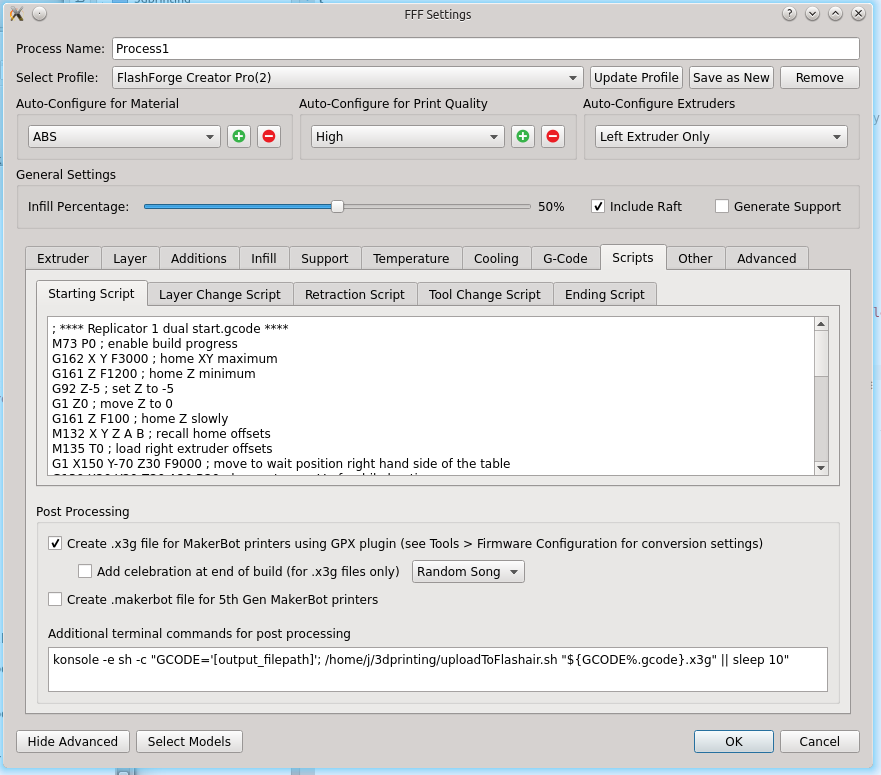Select the Starting Script sub-tab
881x775 pixels.
[x=92, y=293]
